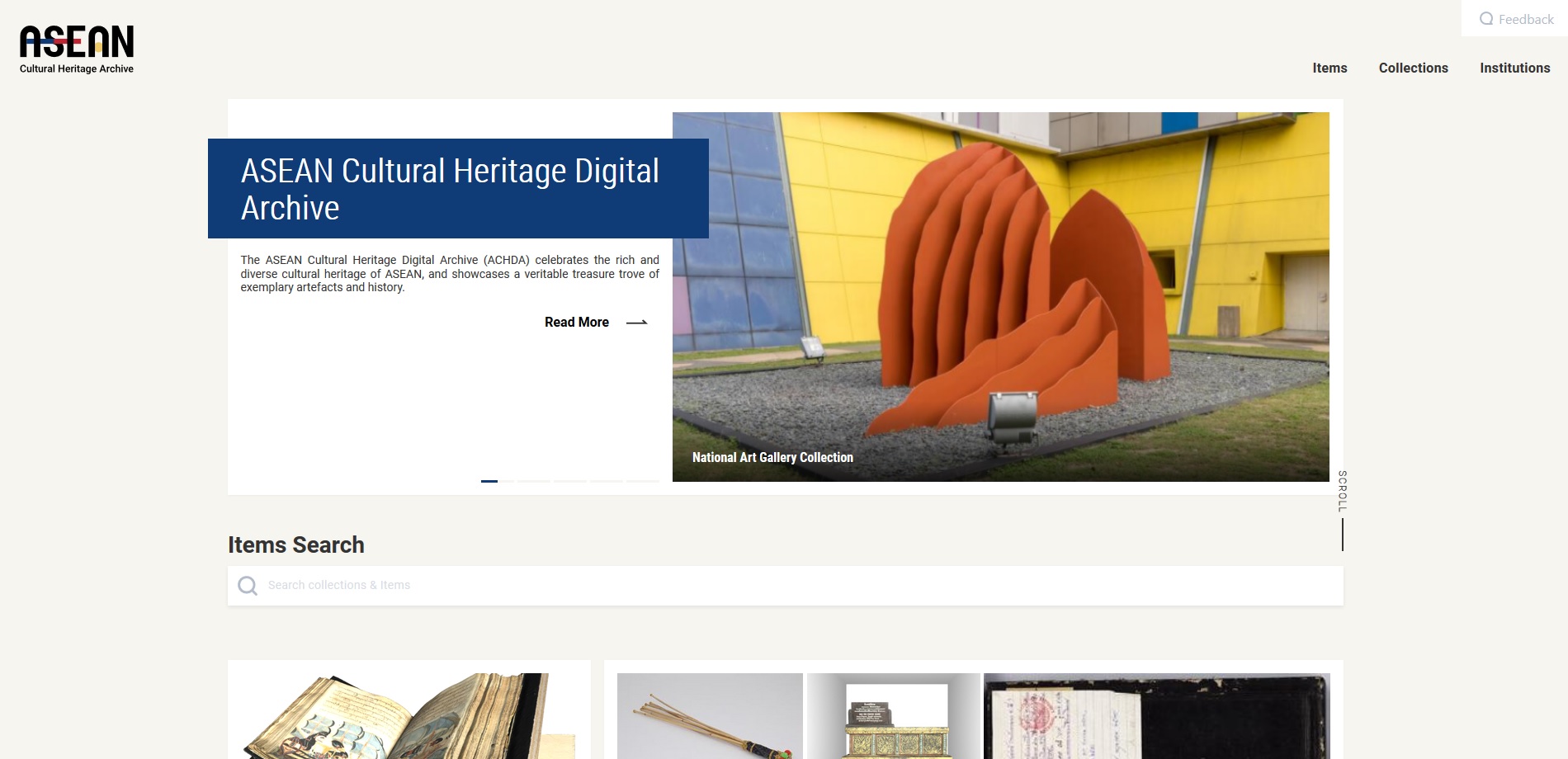Open the Feedback button
This screenshot has height=759, width=1568.
click(1516, 19)
